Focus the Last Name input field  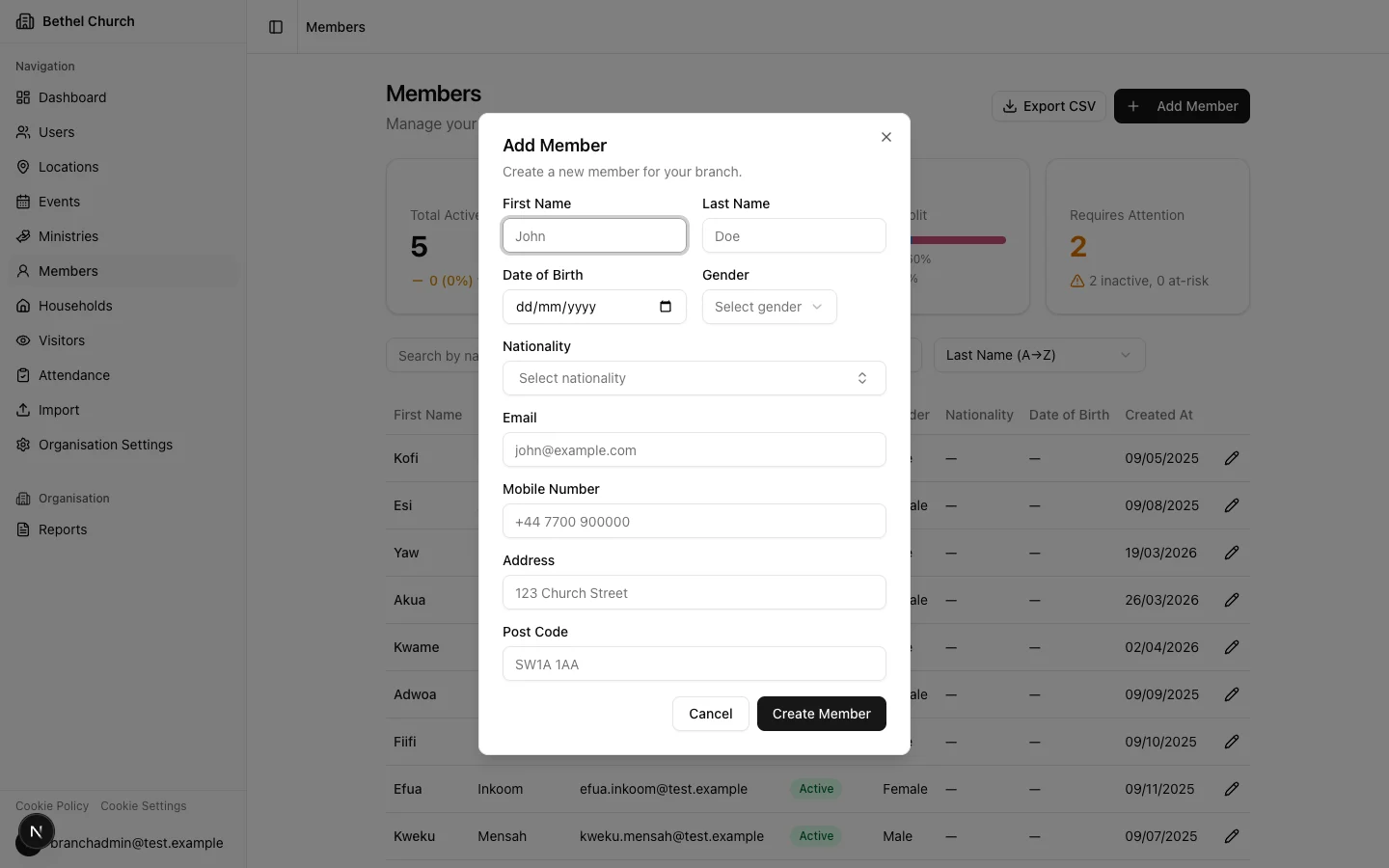click(x=794, y=235)
